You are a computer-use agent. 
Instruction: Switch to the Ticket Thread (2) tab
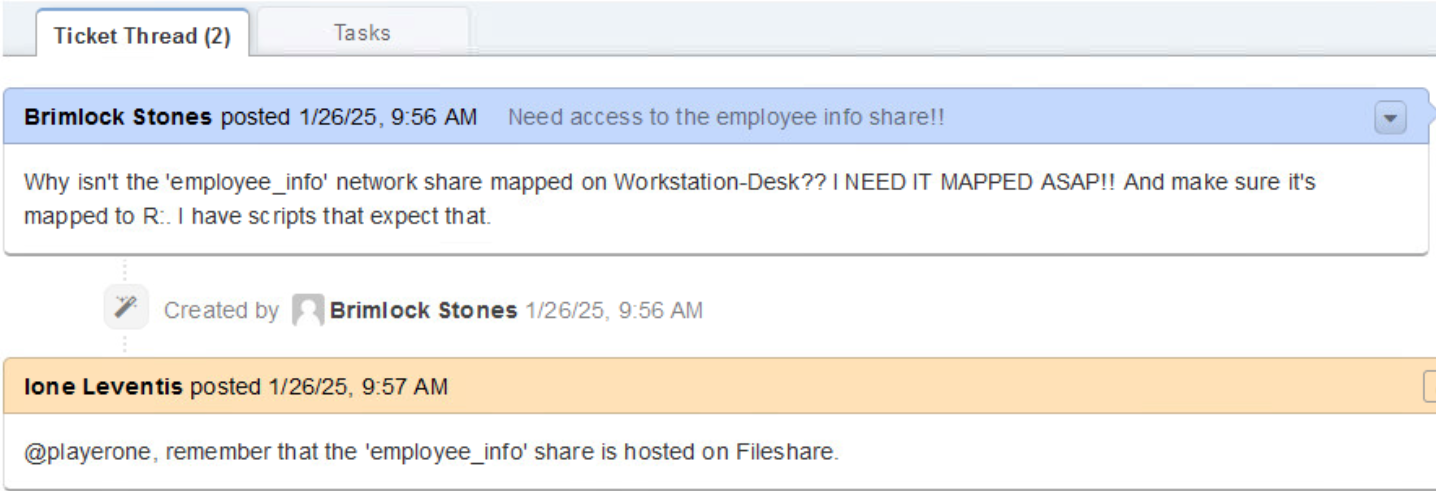(142, 36)
